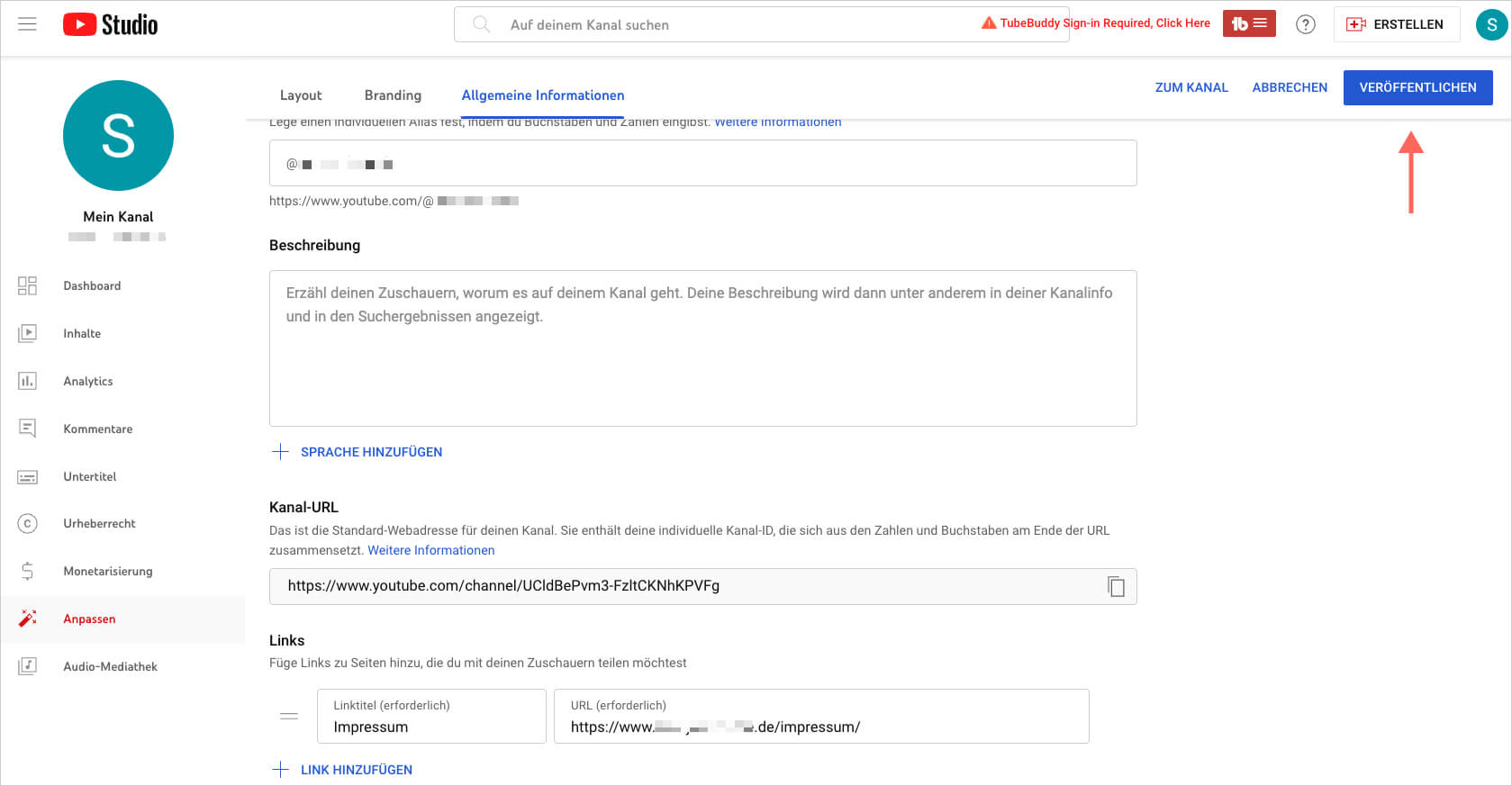The height and width of the screenshot is (786, 1512).
Task: Open Dashboard from the sidebar
Action: 92,285
